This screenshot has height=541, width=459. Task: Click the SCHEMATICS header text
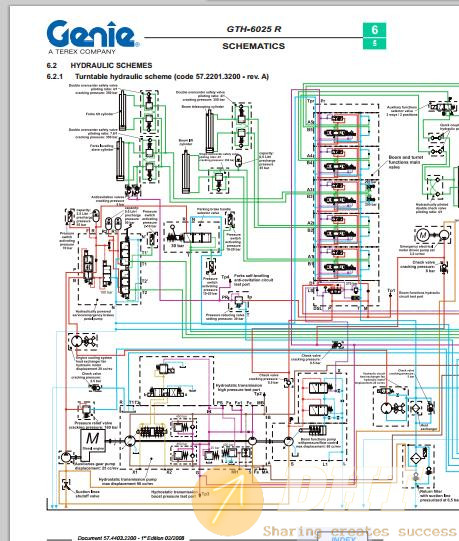(254, 46)
